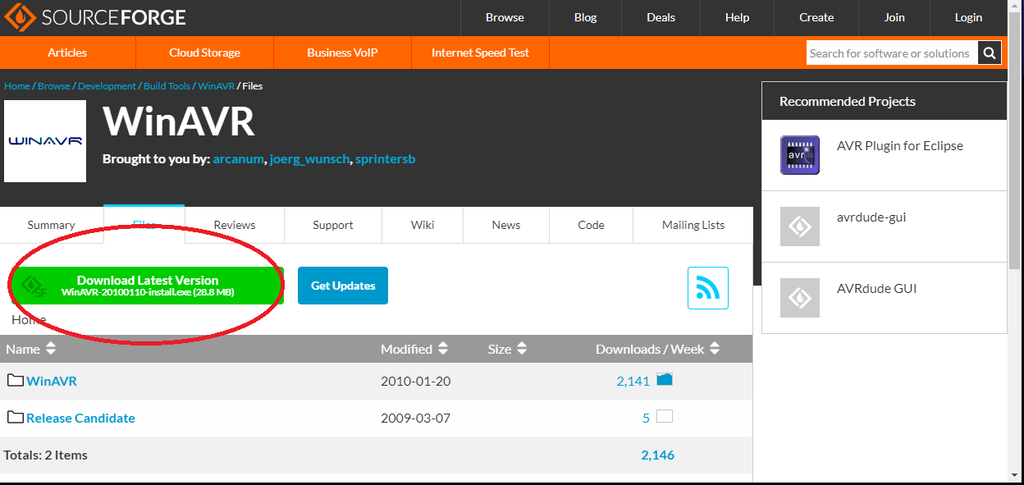Viewport: 1024px width, 485px height.
Task: Click the Download Latest Version button
Action: (147, 286)
